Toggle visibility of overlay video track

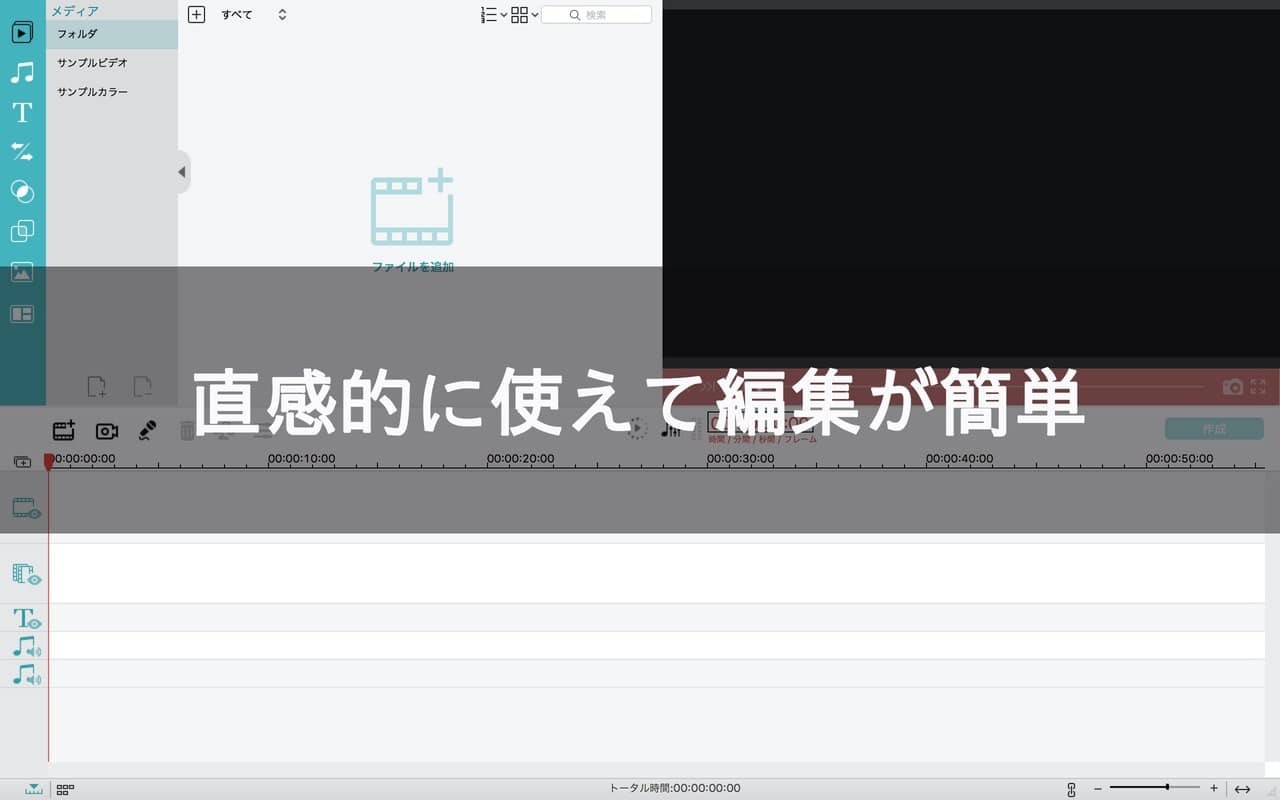click(26, 574)
